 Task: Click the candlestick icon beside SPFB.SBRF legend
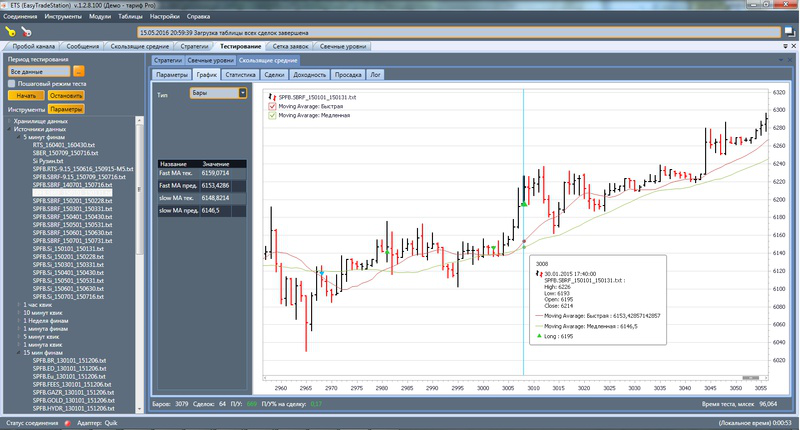[270, 96]
